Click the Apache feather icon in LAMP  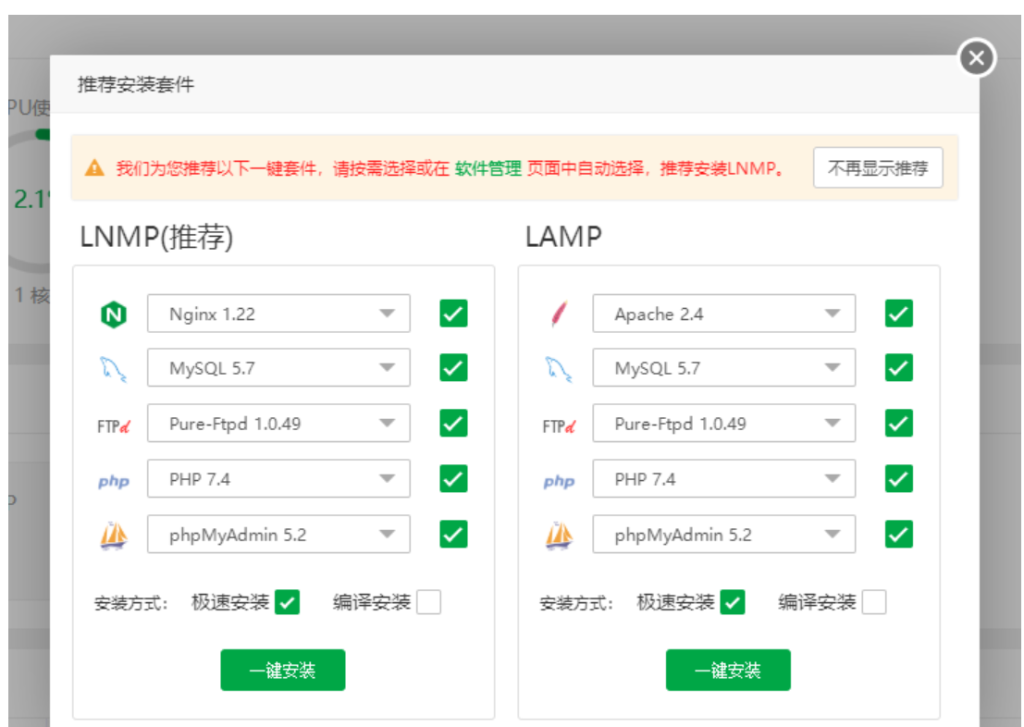(x=558, y=315)
